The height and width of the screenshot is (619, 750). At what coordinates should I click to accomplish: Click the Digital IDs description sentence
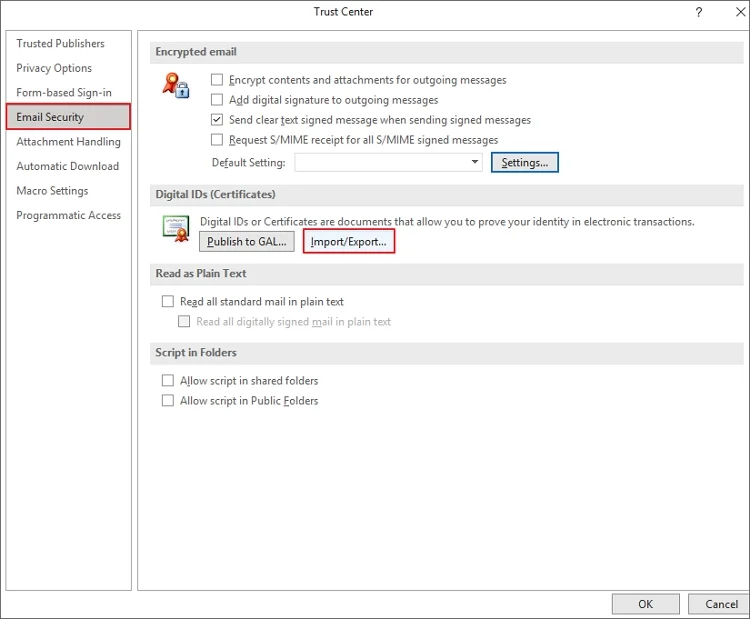point(447,221)
